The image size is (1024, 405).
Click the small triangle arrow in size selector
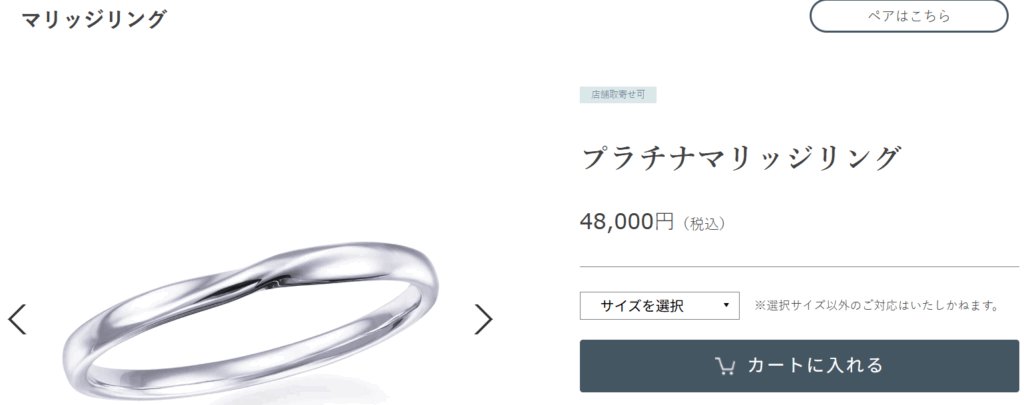726,305
